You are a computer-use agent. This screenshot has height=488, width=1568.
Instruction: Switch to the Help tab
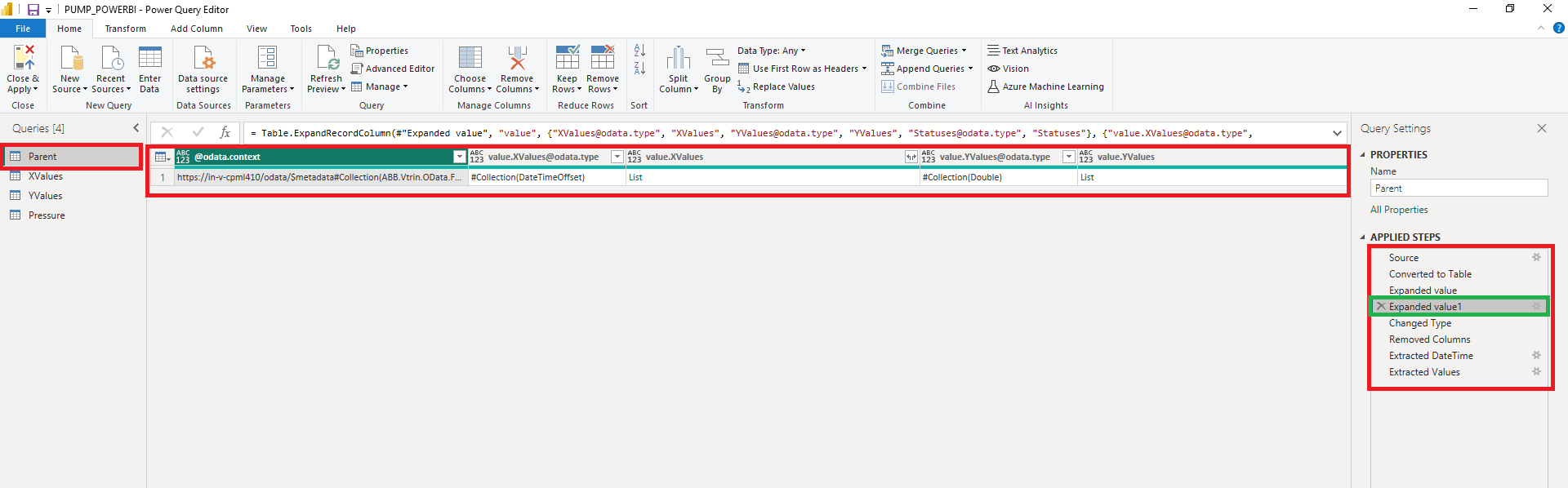tap(346, 29)
